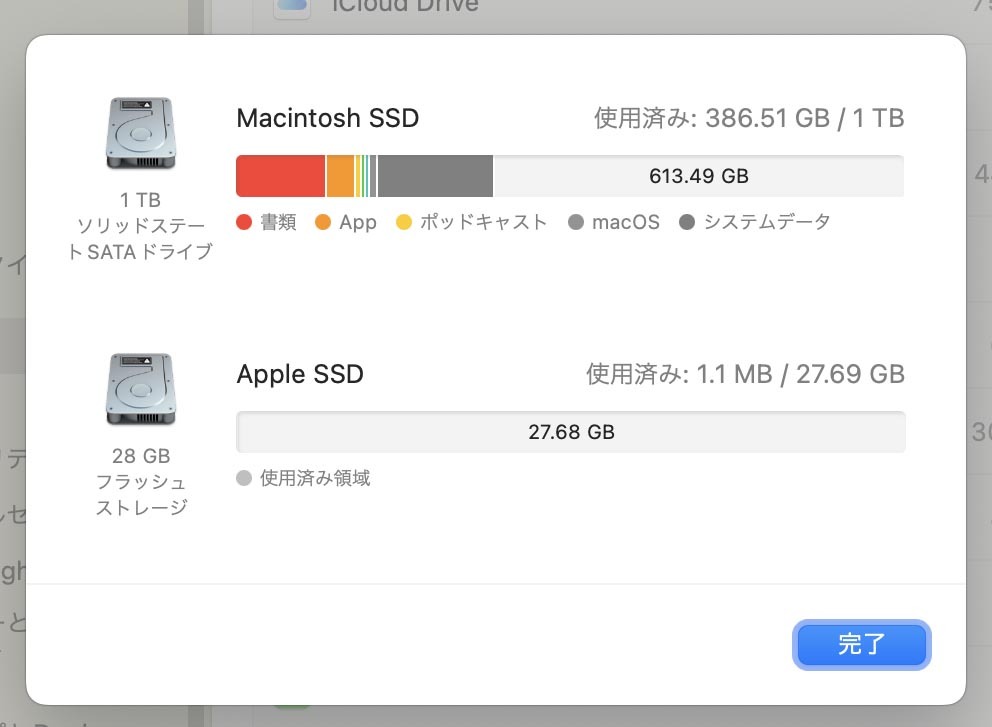This screenshot has height=727, width=992.
Task: Click the 613.49 GB free space bar segment
Action: coord(698,175)
